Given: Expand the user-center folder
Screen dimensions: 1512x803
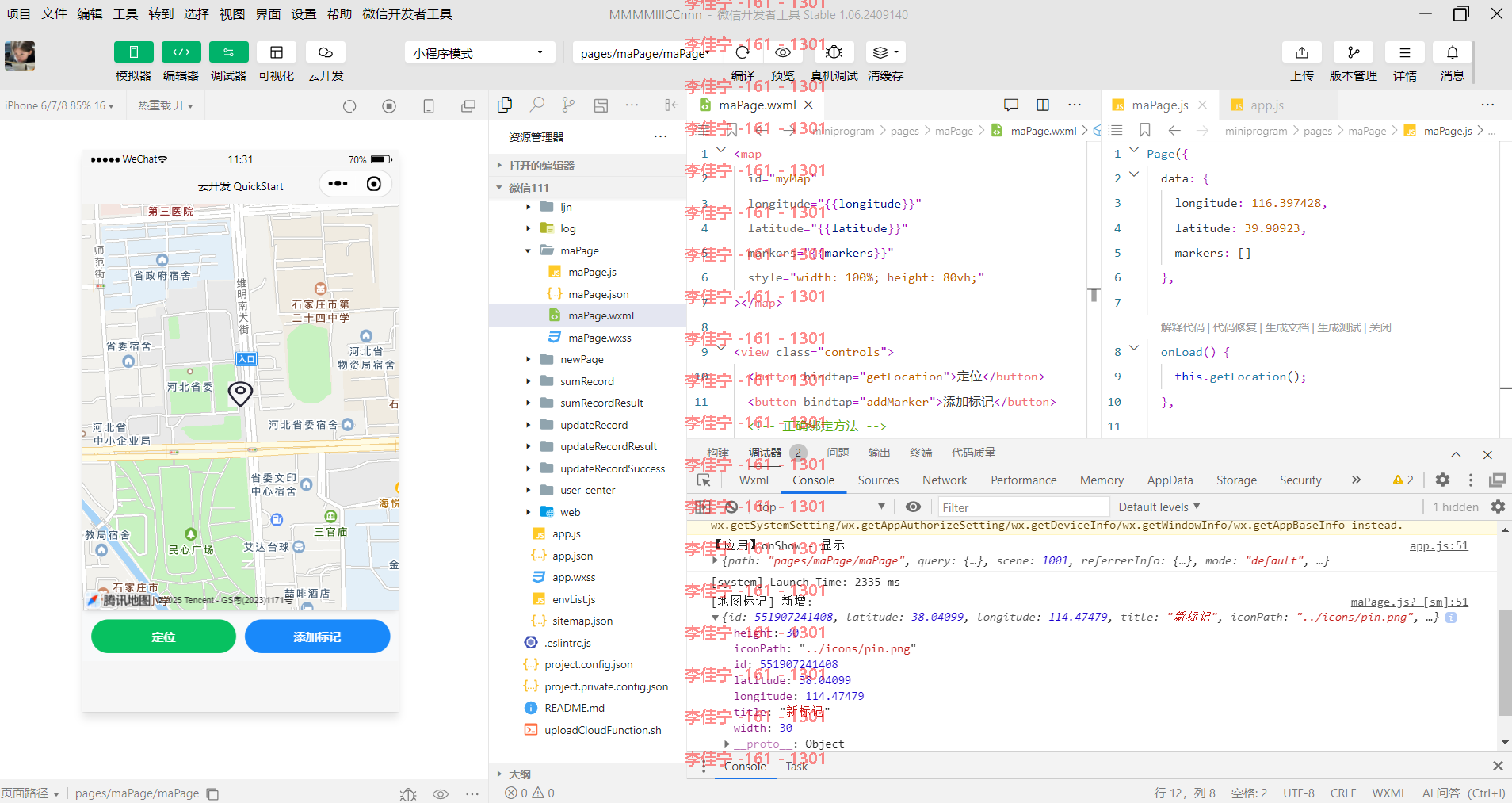Looking at the screenshot, I should click(587, 490).
